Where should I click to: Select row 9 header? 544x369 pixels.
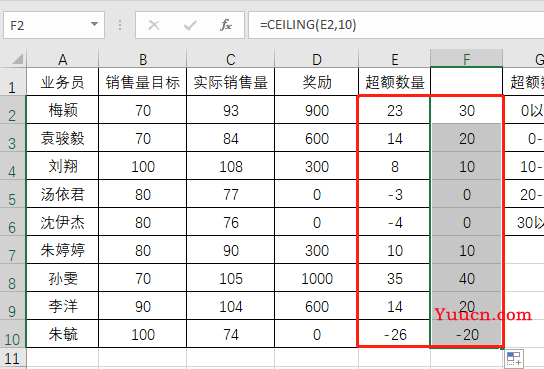[x=13, y=306]
